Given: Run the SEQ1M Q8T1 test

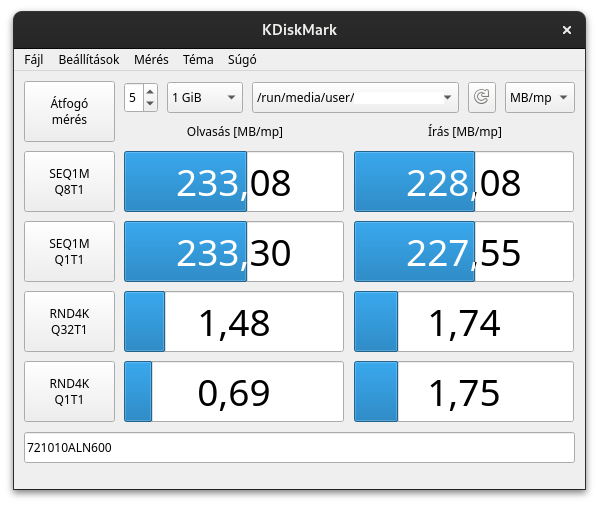Looking at the screenshot, I should click(70, 181).
